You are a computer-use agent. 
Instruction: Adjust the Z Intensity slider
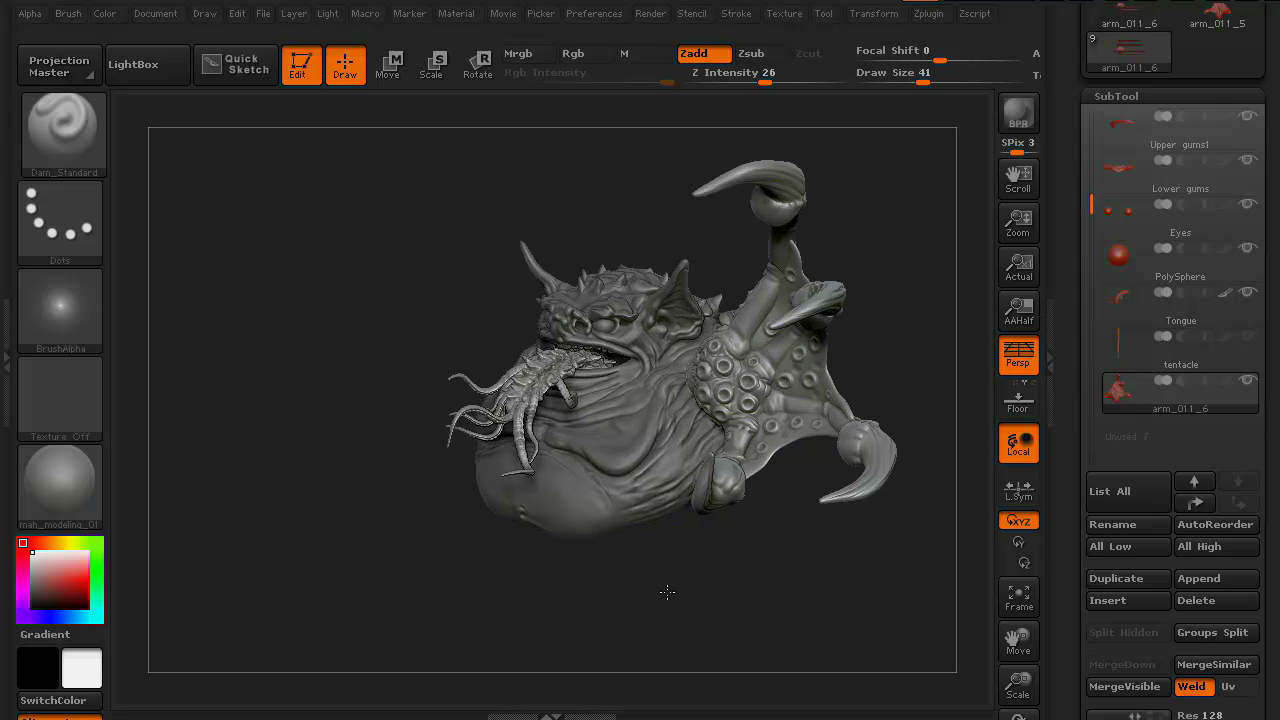[763, 75]
